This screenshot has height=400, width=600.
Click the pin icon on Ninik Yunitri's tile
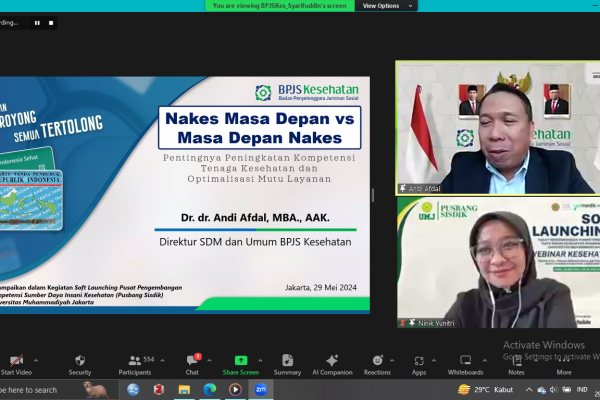[412, 323]
